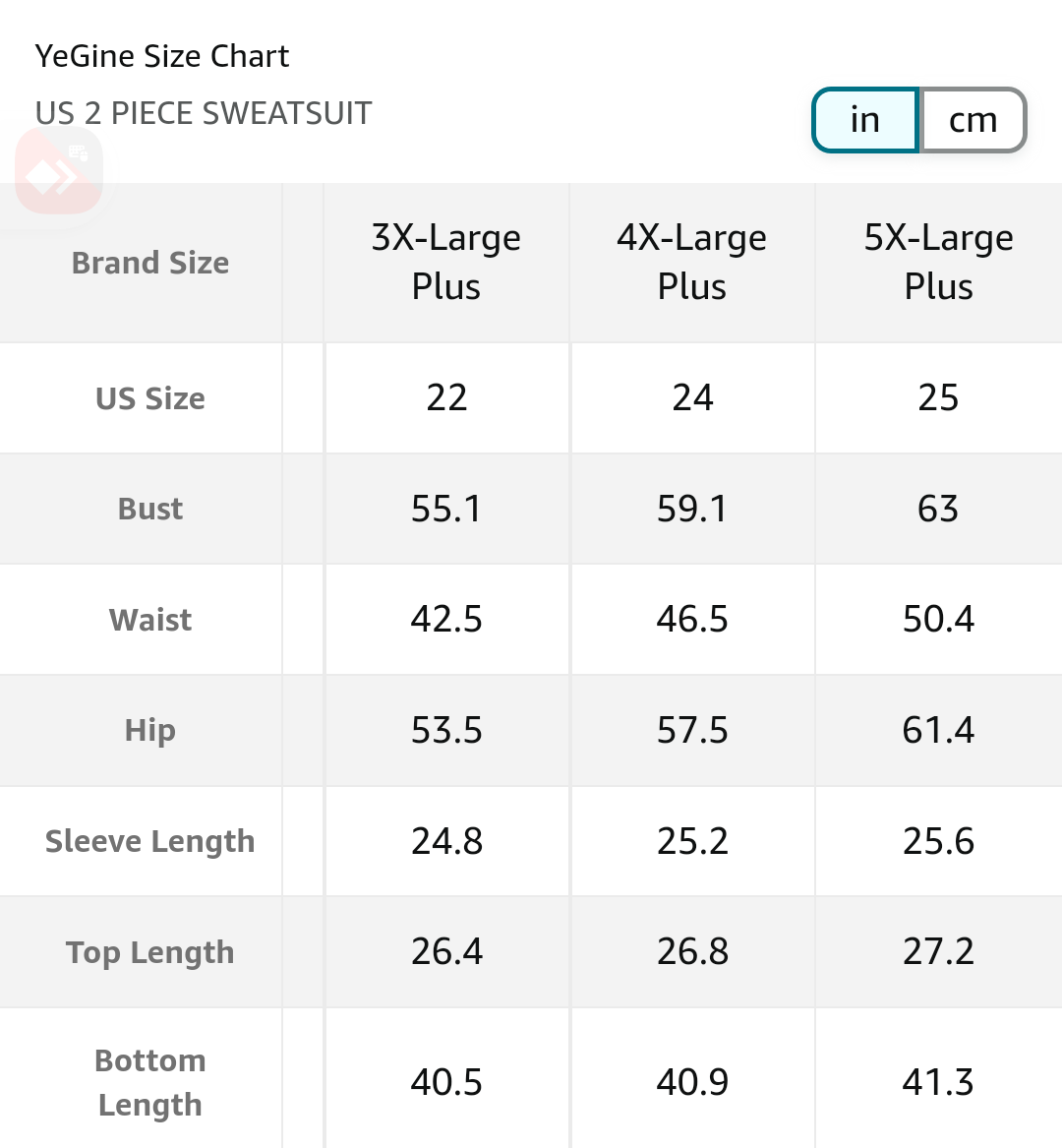Switch units to inches

click(x=865, y=120)
